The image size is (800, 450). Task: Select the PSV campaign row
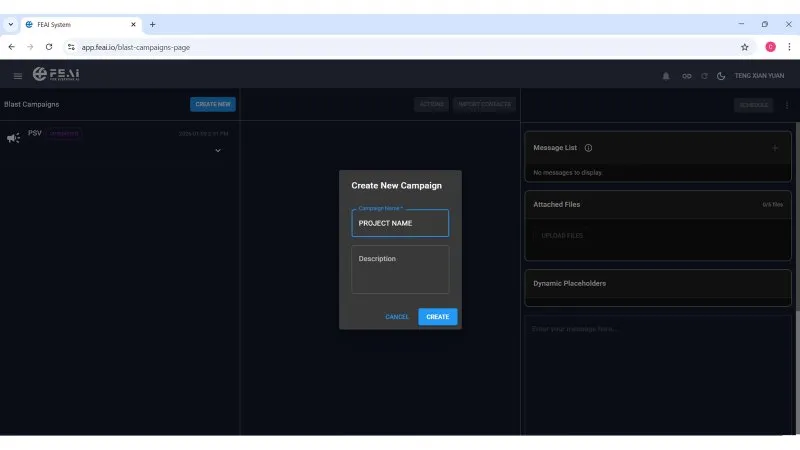click(x=119, y=141)
